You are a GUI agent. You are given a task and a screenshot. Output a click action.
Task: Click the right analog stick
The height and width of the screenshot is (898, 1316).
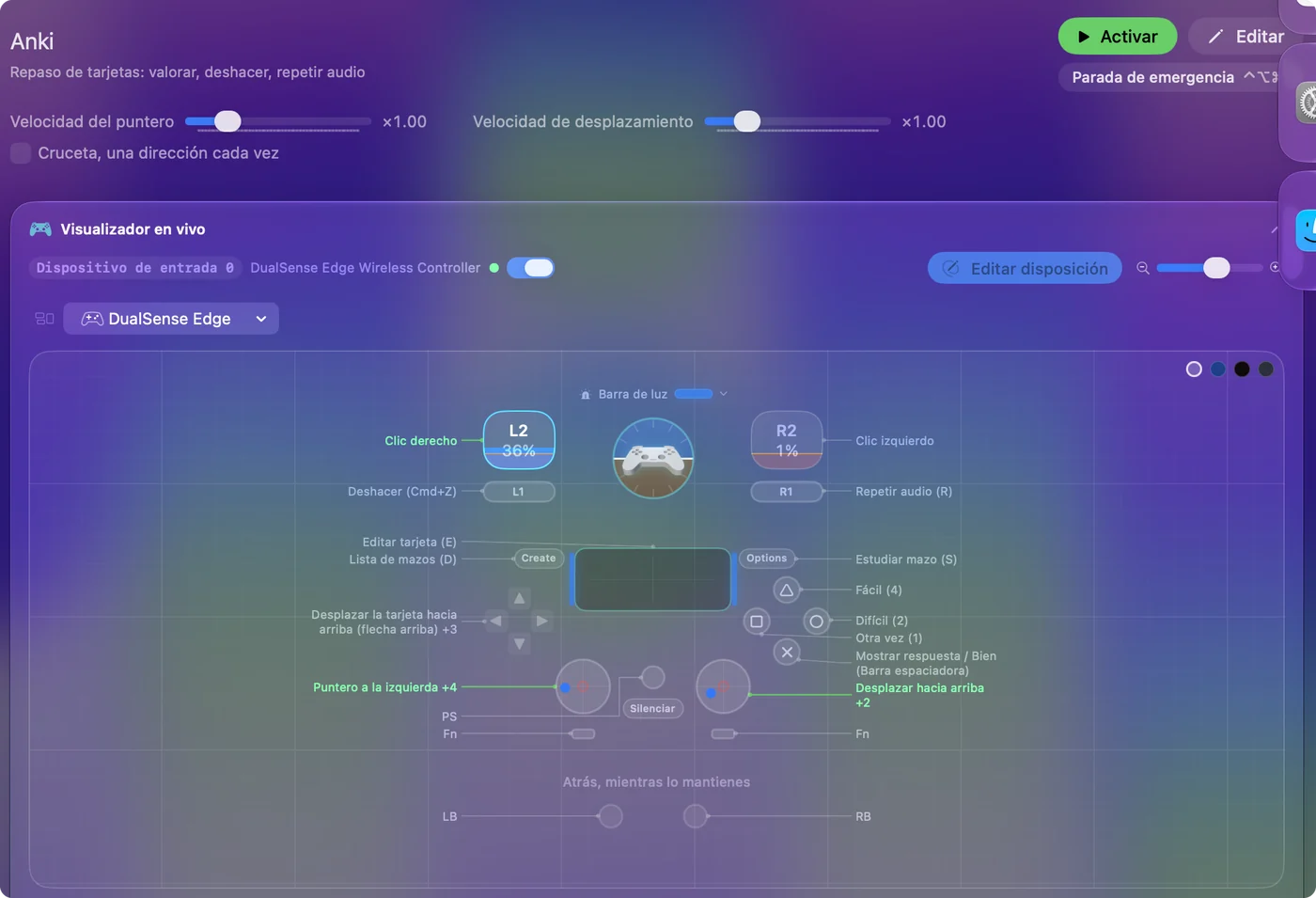(723, 686)
